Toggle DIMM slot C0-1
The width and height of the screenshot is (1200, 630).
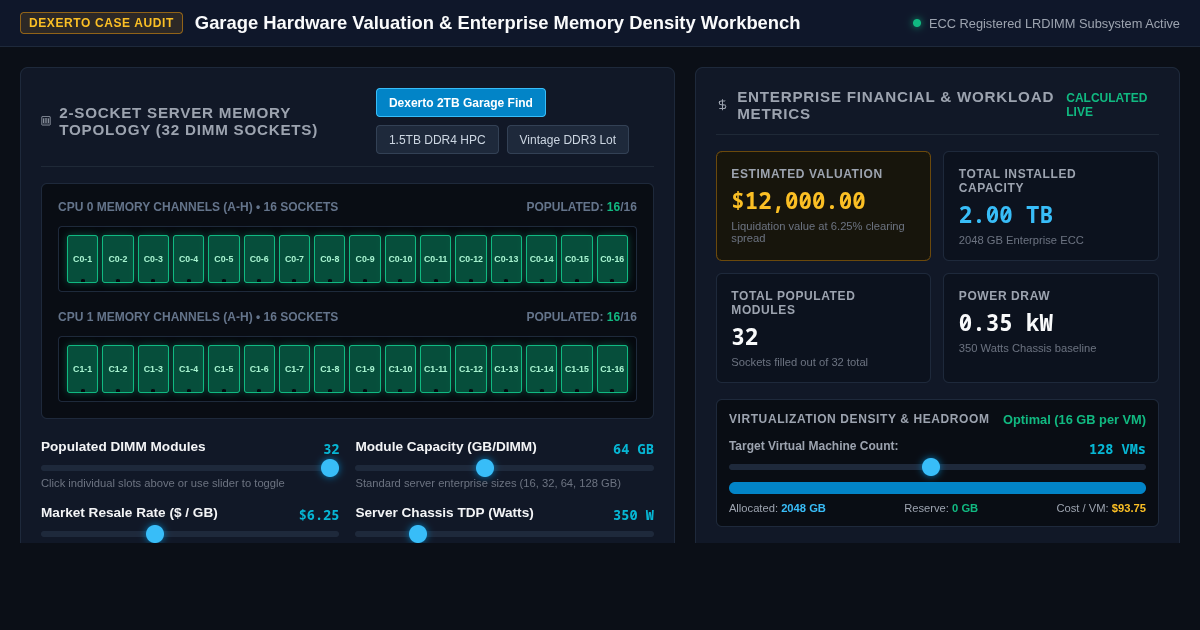point(83,259)
